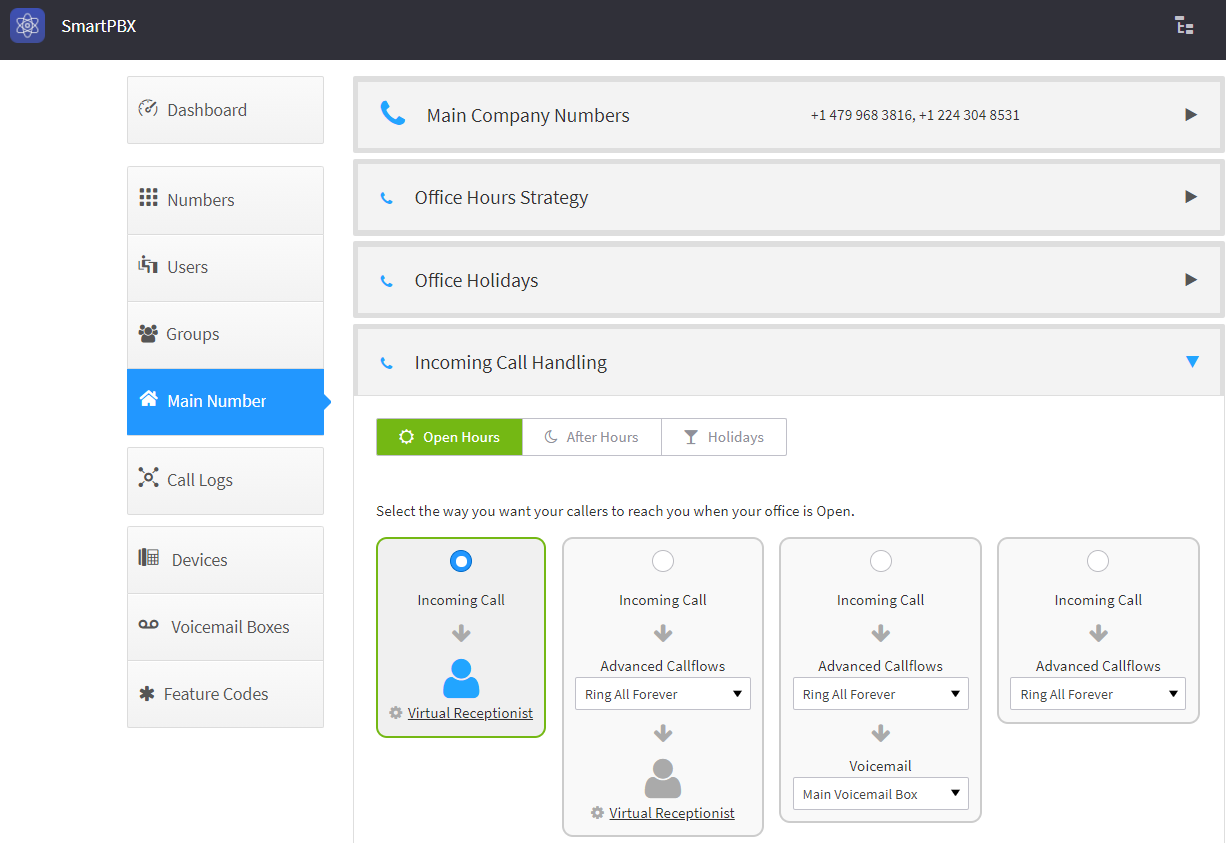Switch to the After Hours tab

pos(592,437)
